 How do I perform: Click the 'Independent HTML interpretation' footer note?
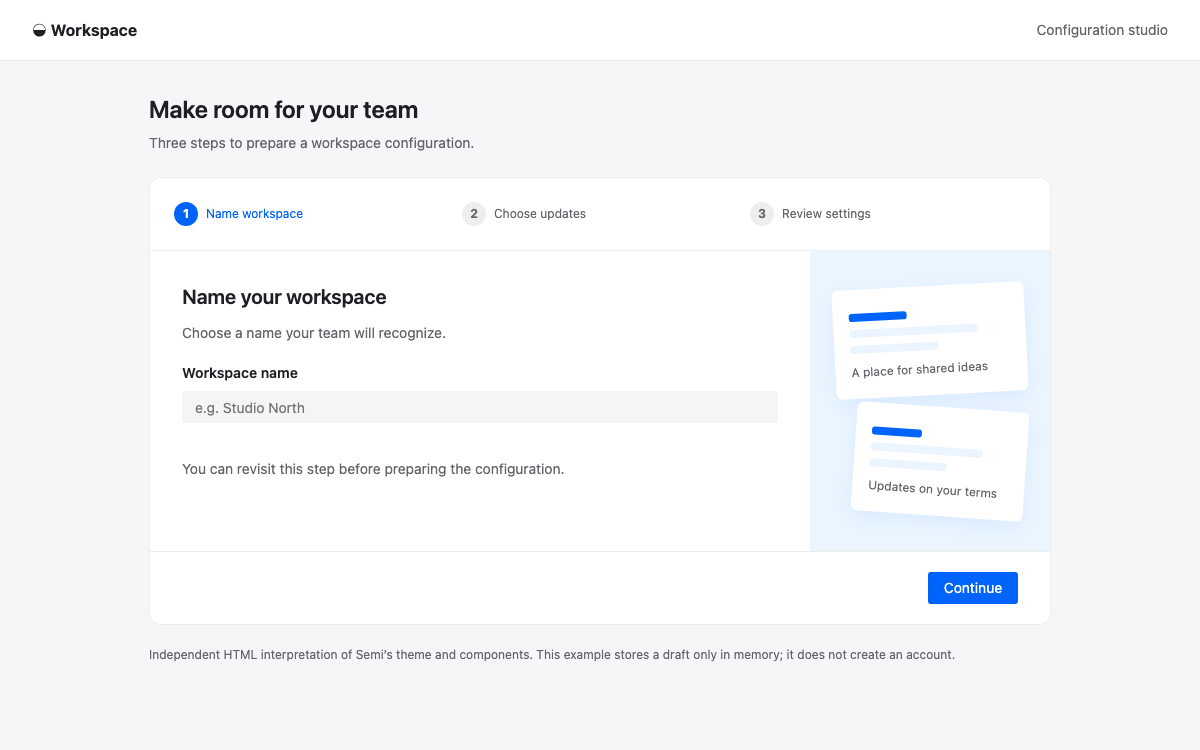pos(552,655)
